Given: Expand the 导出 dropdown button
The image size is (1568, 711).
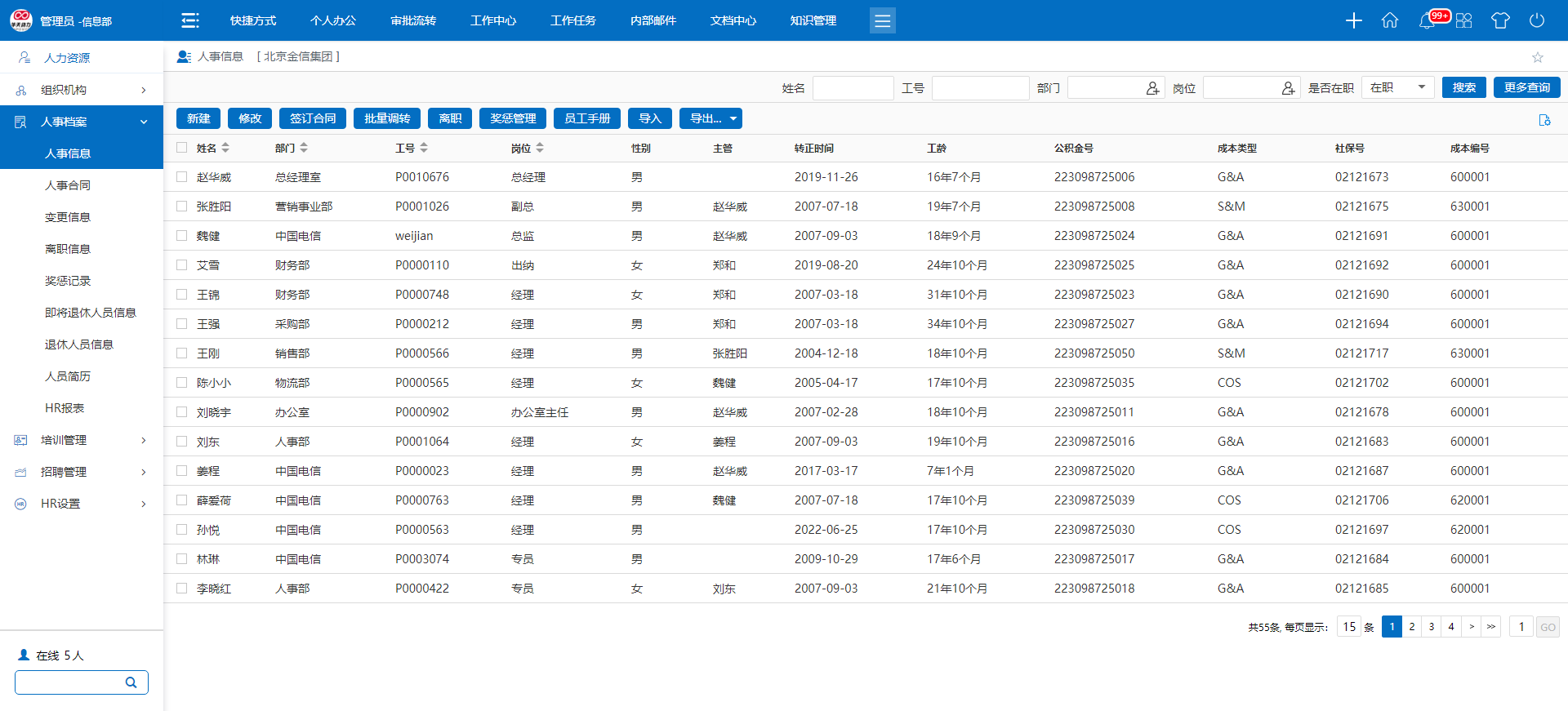Looking at the screenshot, I should coord(710,118).
